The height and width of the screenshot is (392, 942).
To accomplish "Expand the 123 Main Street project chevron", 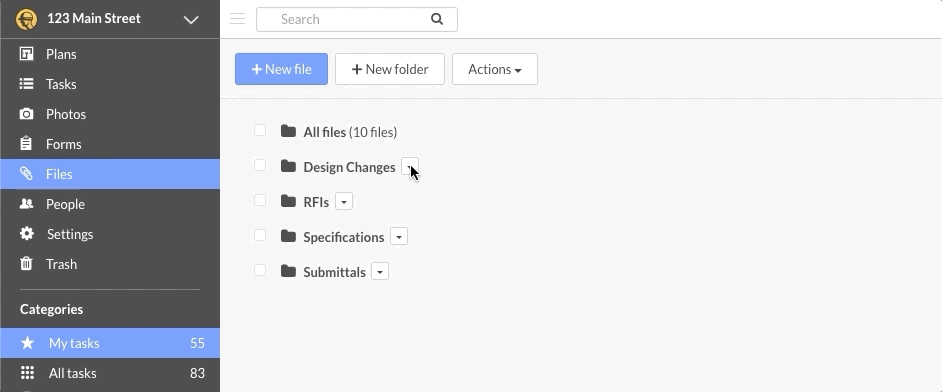I will (191, 20).
